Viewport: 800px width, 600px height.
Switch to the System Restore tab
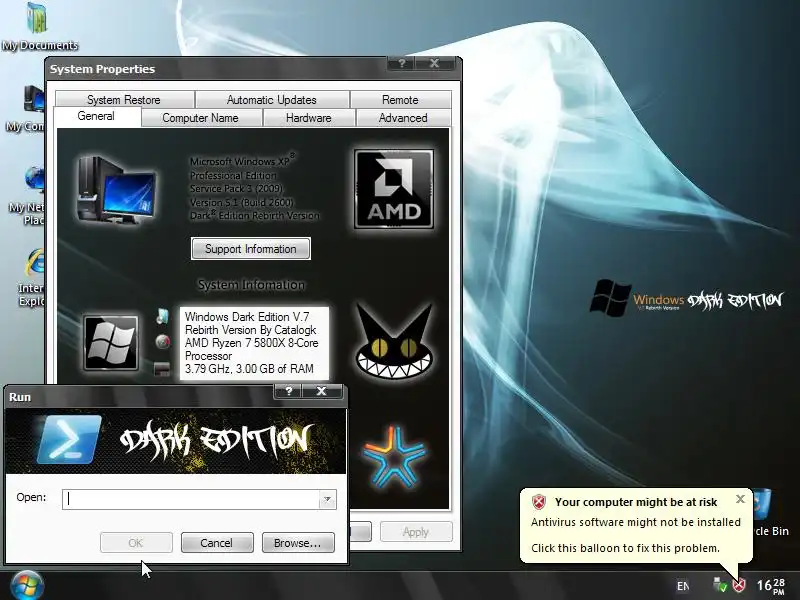pos(124,99)
